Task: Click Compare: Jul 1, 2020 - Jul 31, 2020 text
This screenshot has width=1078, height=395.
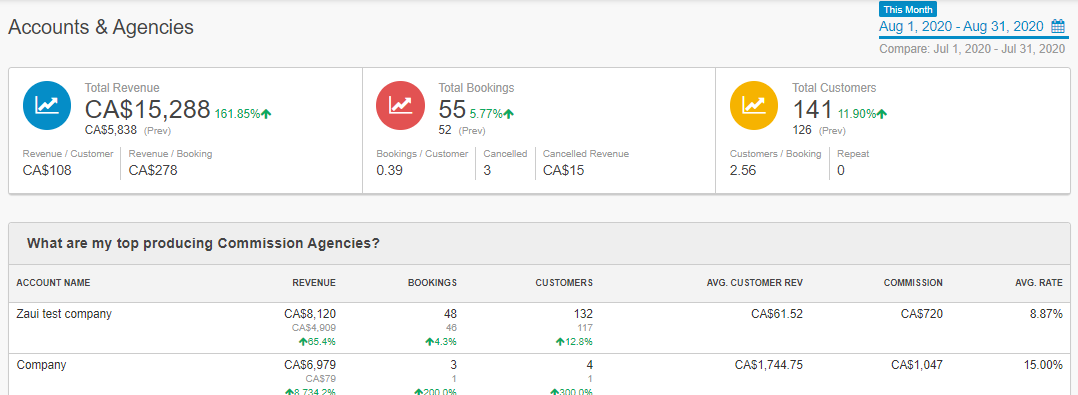Action: pyautogui.click(x=972, y=49)
